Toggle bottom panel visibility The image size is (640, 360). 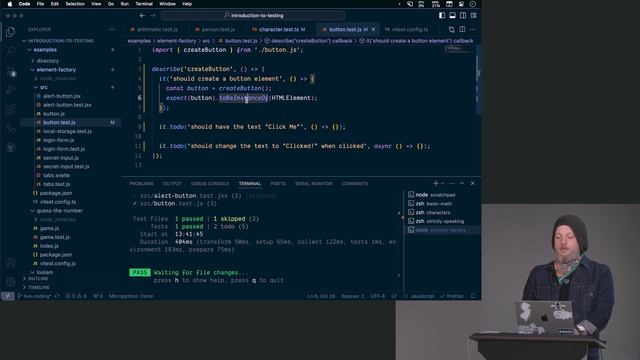(x=453, y=16)
